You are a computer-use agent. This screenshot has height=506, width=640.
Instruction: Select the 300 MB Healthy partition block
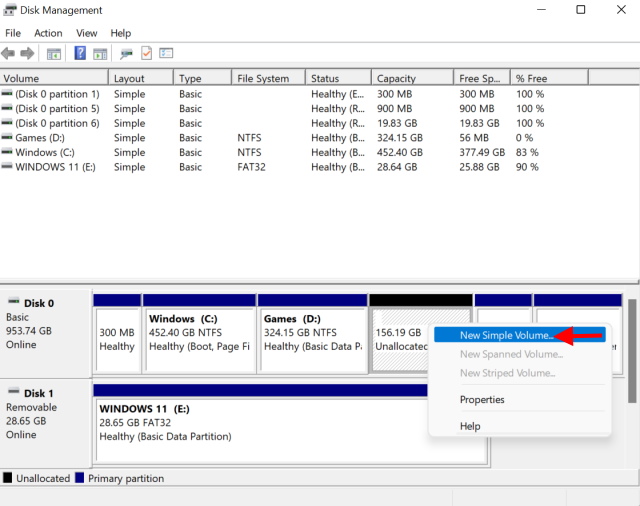click(x=117, y=334)
